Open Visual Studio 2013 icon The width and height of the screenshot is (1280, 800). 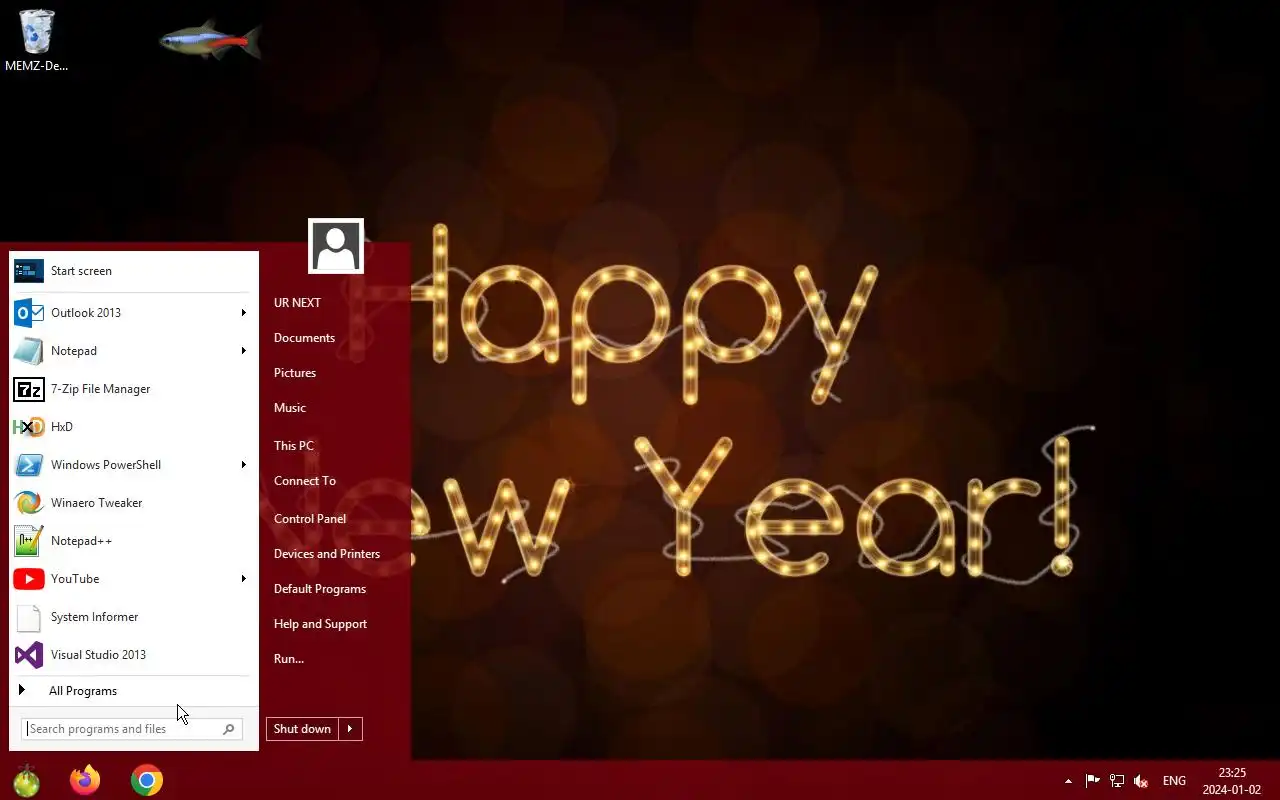29,655
